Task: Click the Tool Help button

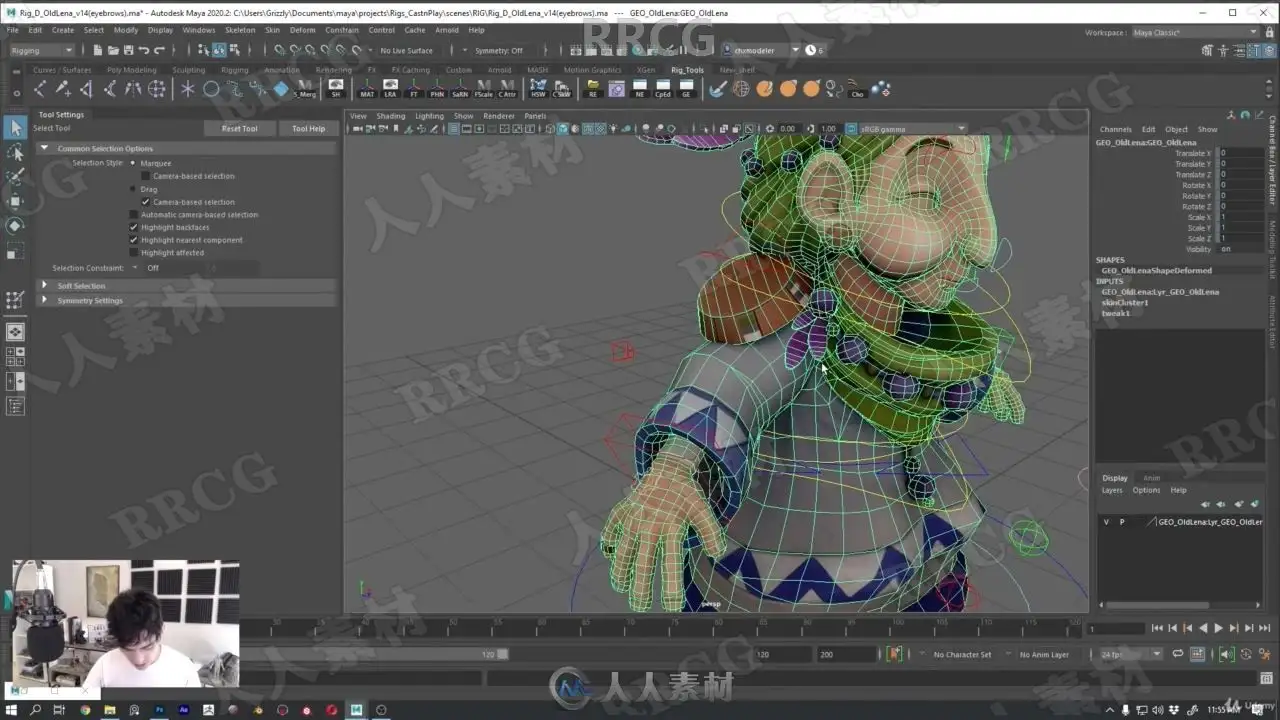Action: (x=308, y=129)
